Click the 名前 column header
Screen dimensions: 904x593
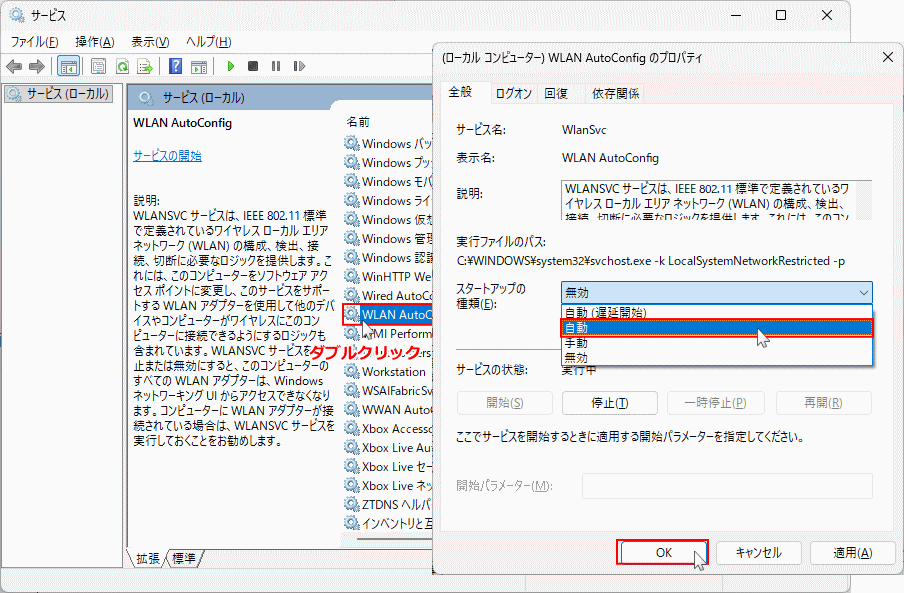358,122
